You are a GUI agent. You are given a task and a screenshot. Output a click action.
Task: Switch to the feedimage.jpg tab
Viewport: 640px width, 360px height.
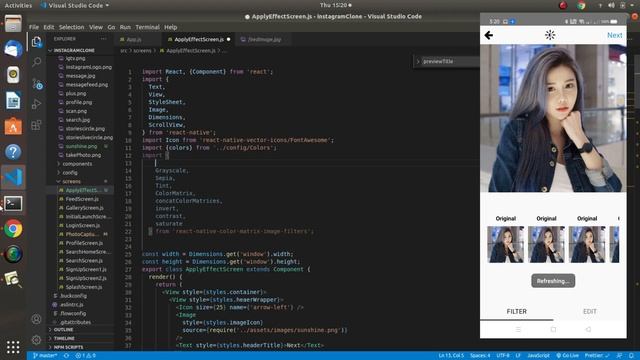point(264,40)
